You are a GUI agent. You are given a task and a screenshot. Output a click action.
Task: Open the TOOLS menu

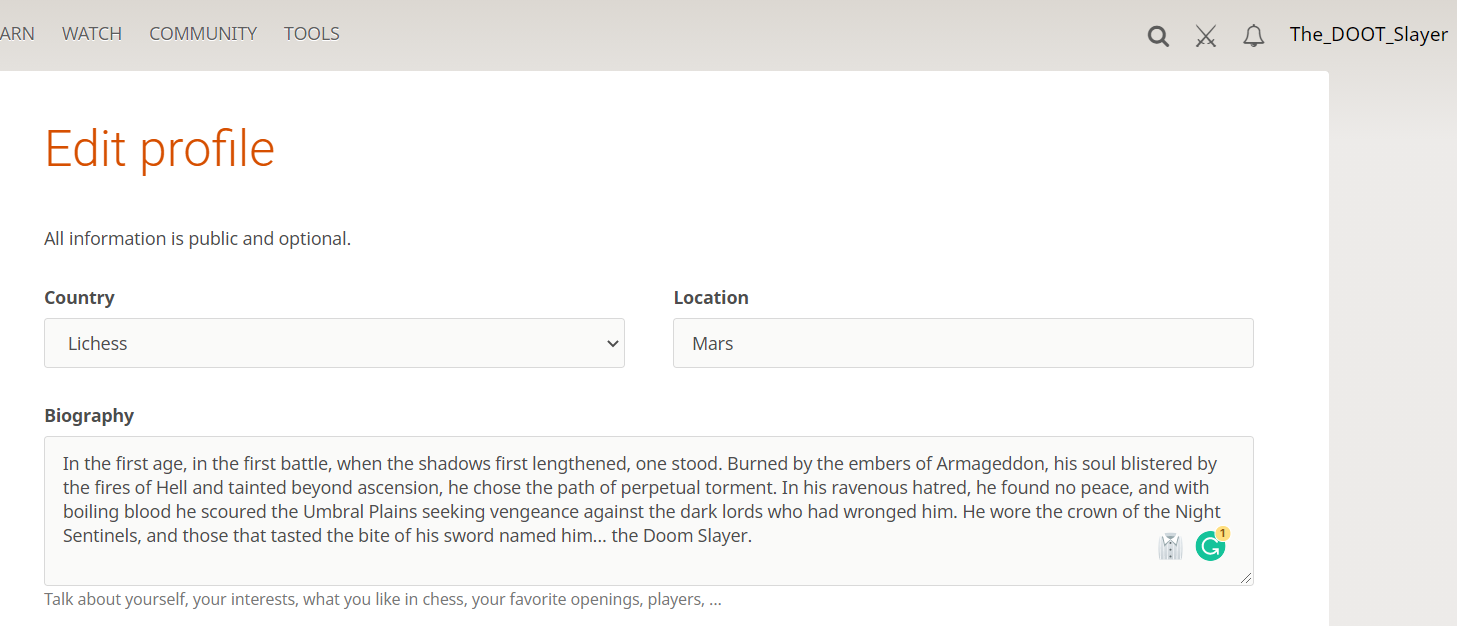click(x=312, y=34)
